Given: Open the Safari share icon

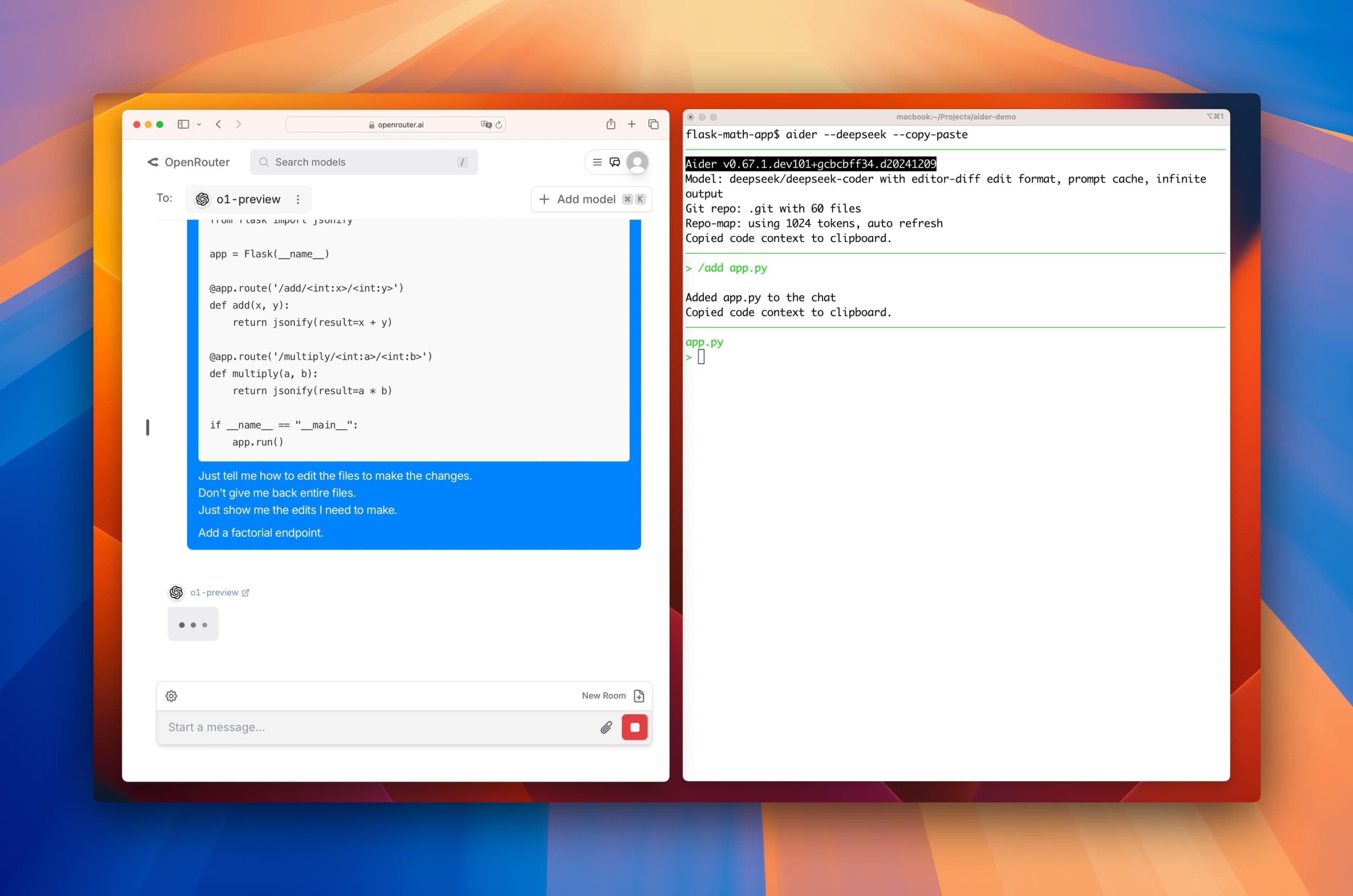Looking at the screenshot, I should pyautogui.click(x=611, y=124).
